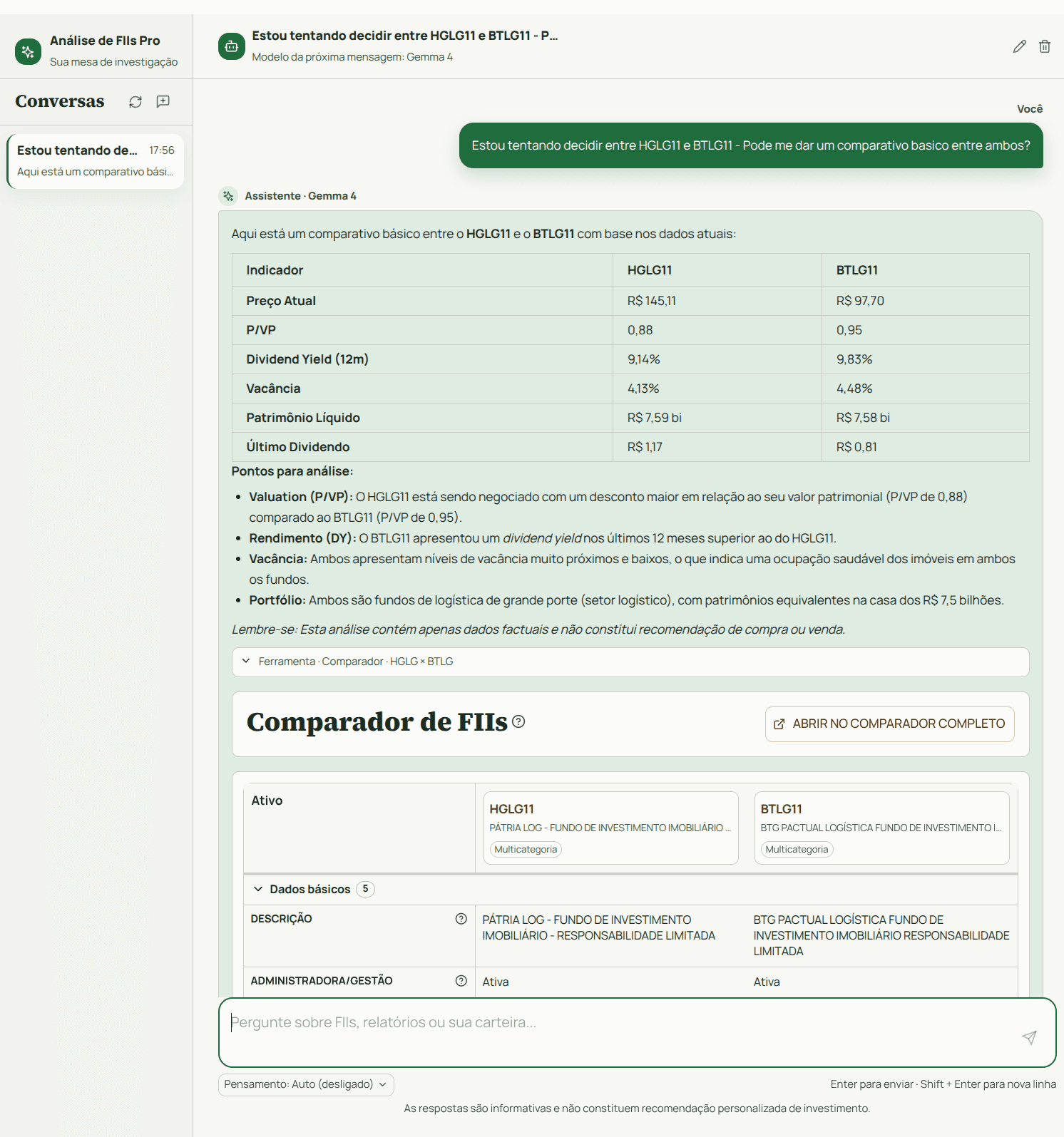Click the Vacância indicator row label

point(273,389)
